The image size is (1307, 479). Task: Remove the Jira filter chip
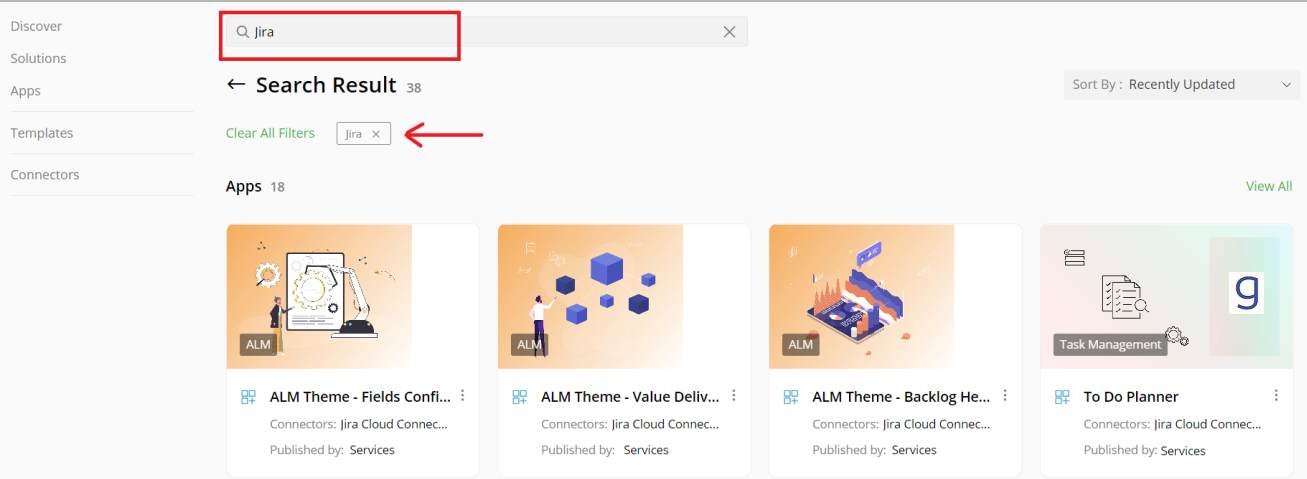pyautogui.click(x=376, y=134)
